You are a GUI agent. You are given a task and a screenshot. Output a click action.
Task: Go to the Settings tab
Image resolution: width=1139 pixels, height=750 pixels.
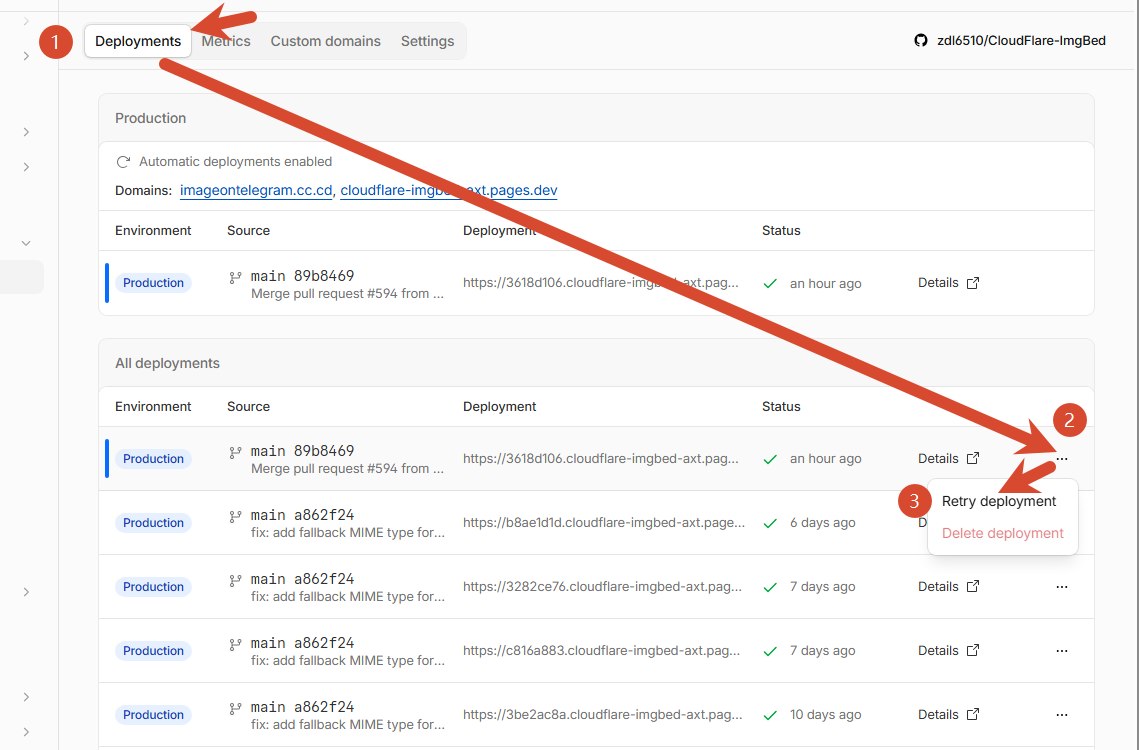(x=427, y=41)
